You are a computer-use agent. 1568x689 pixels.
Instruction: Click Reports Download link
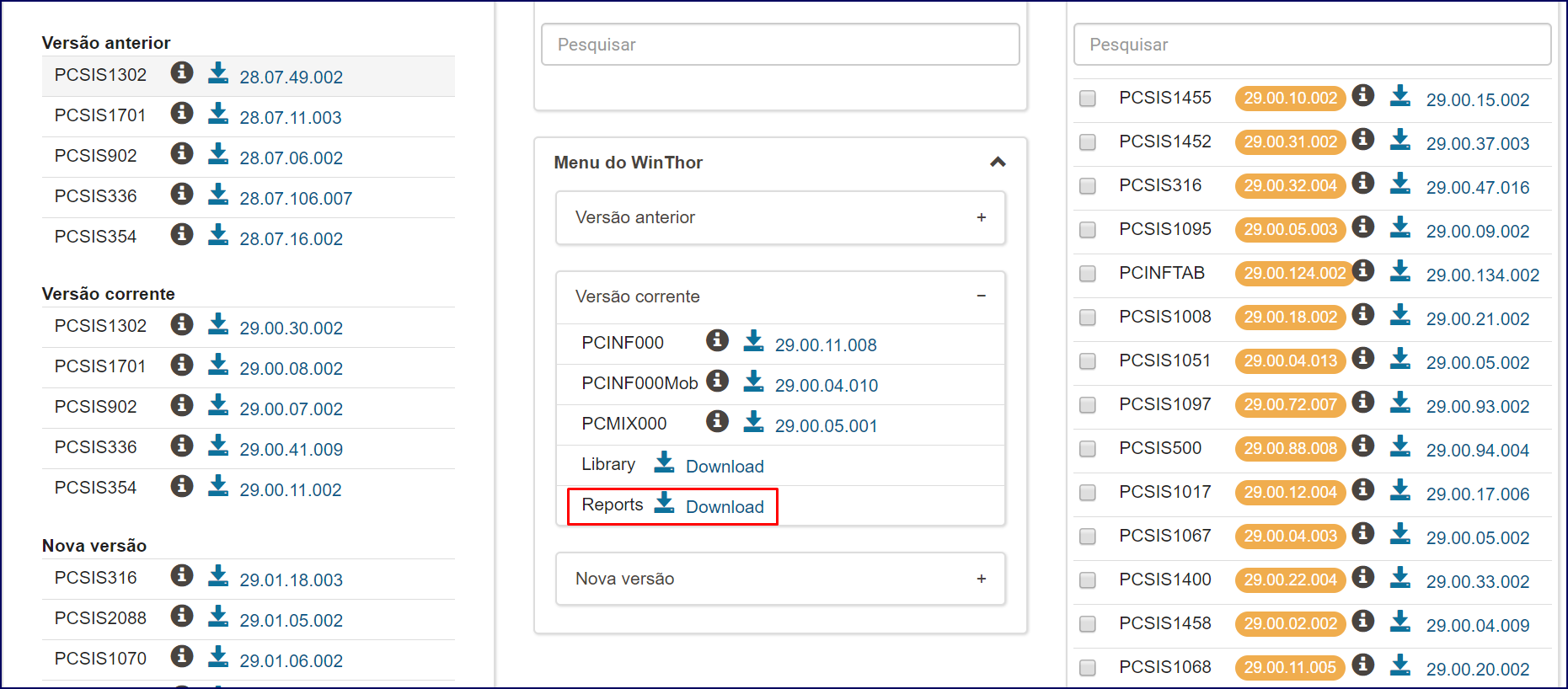click(x=725, y=507)
